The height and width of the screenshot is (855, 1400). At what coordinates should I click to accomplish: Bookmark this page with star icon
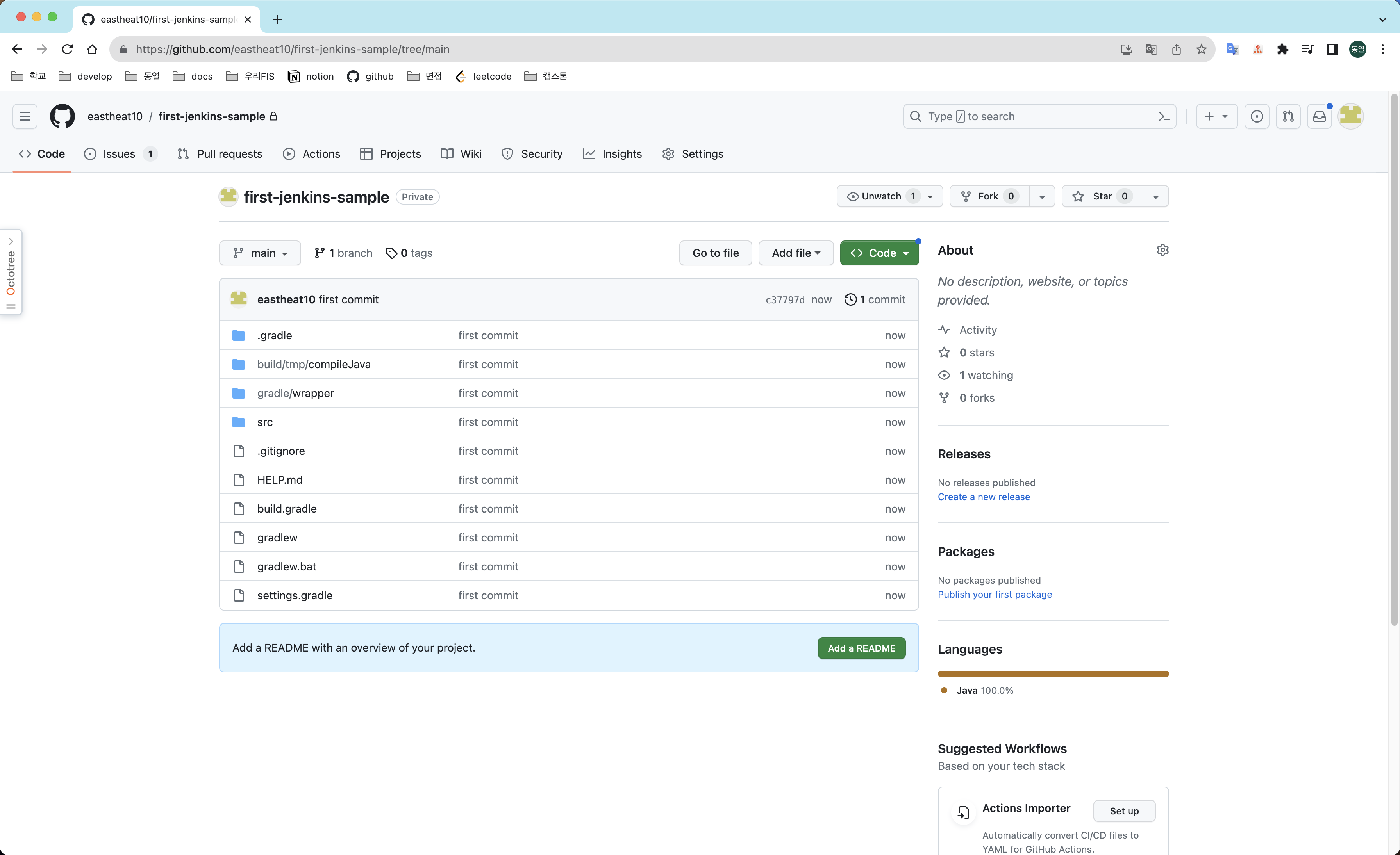click(1201, 50)
